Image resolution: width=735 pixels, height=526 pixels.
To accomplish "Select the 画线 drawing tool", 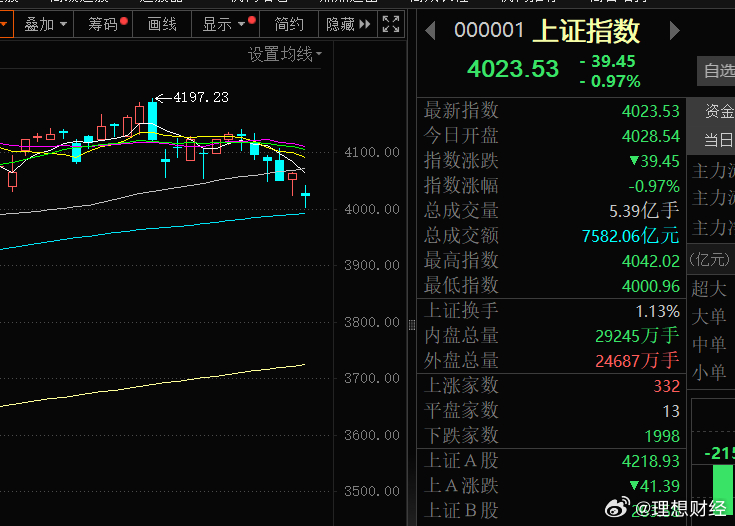I will tap(162, 24).
